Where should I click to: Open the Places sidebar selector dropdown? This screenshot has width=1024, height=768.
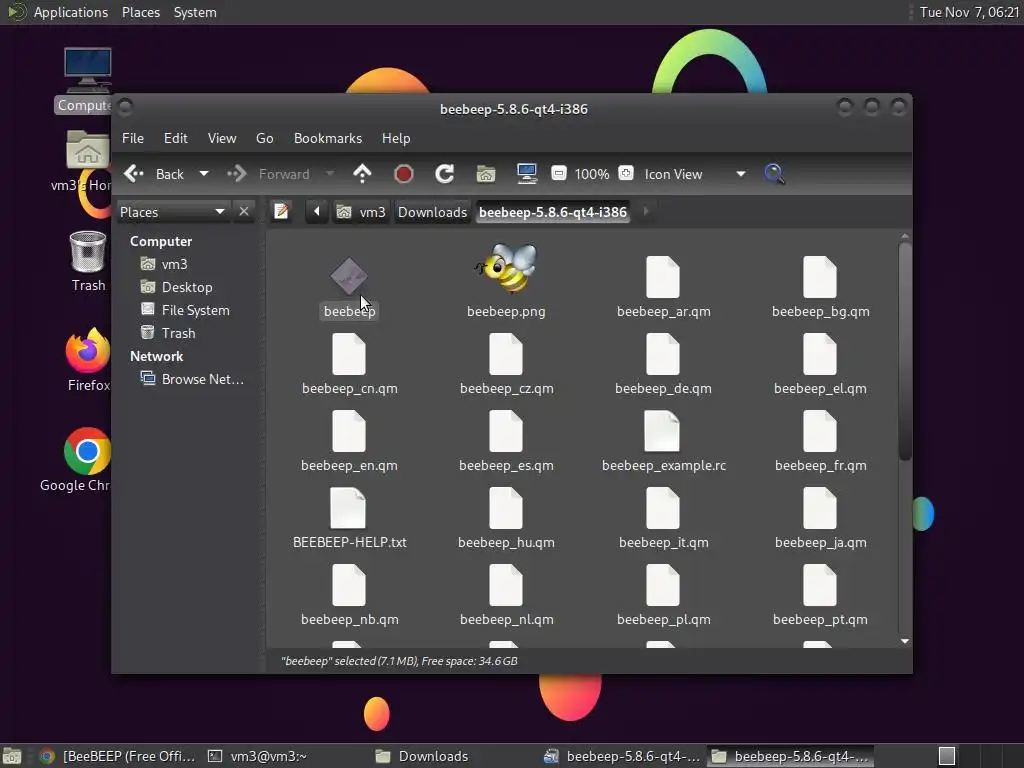point(172,212)
